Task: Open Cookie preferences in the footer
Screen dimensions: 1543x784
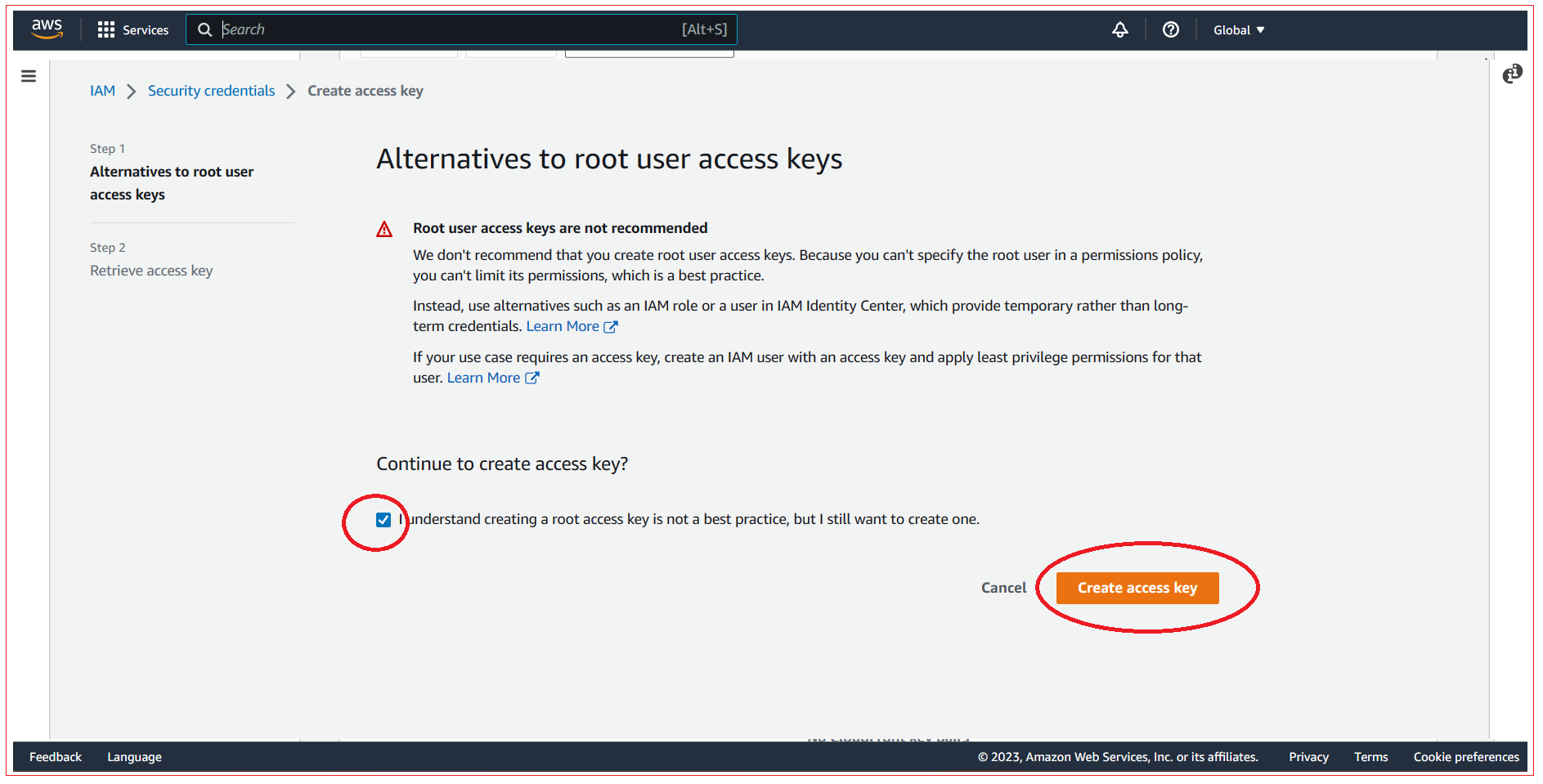Action: tap(1466, 757)
